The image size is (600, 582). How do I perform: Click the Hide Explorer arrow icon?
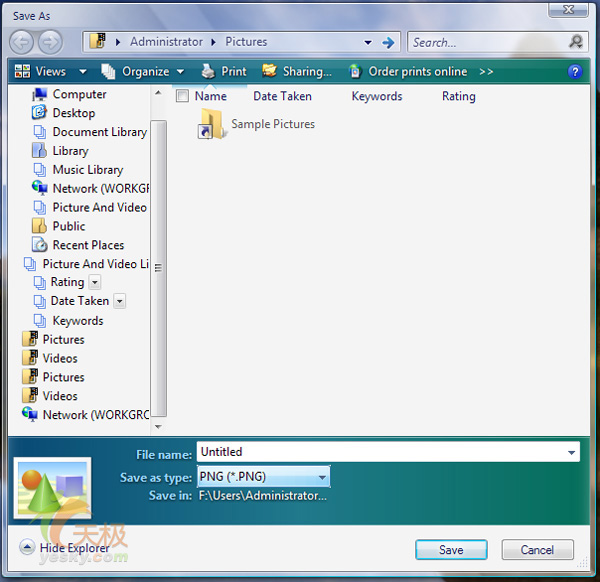tap(27, 547)
